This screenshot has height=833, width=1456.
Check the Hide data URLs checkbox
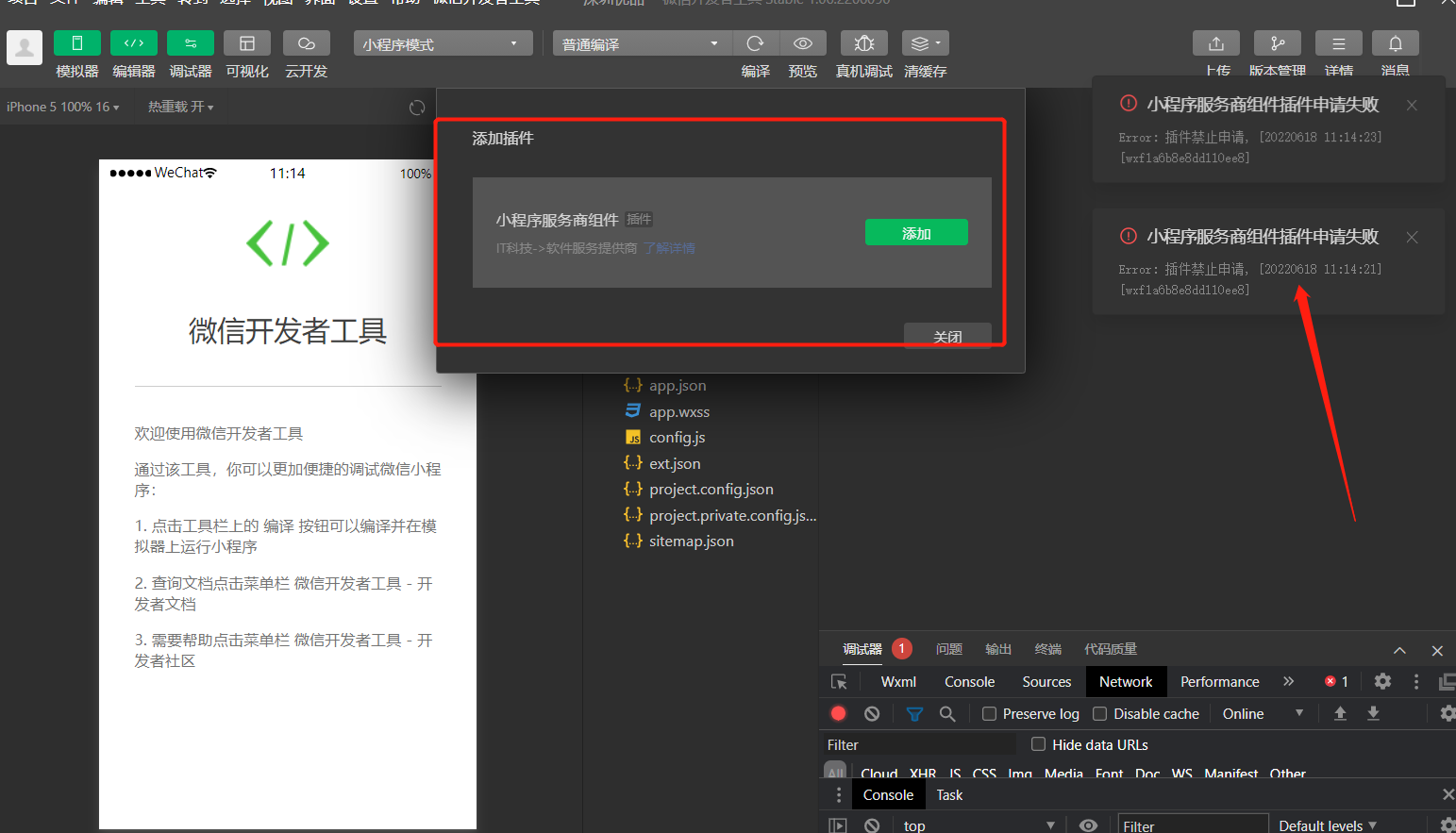[1038, 744]
